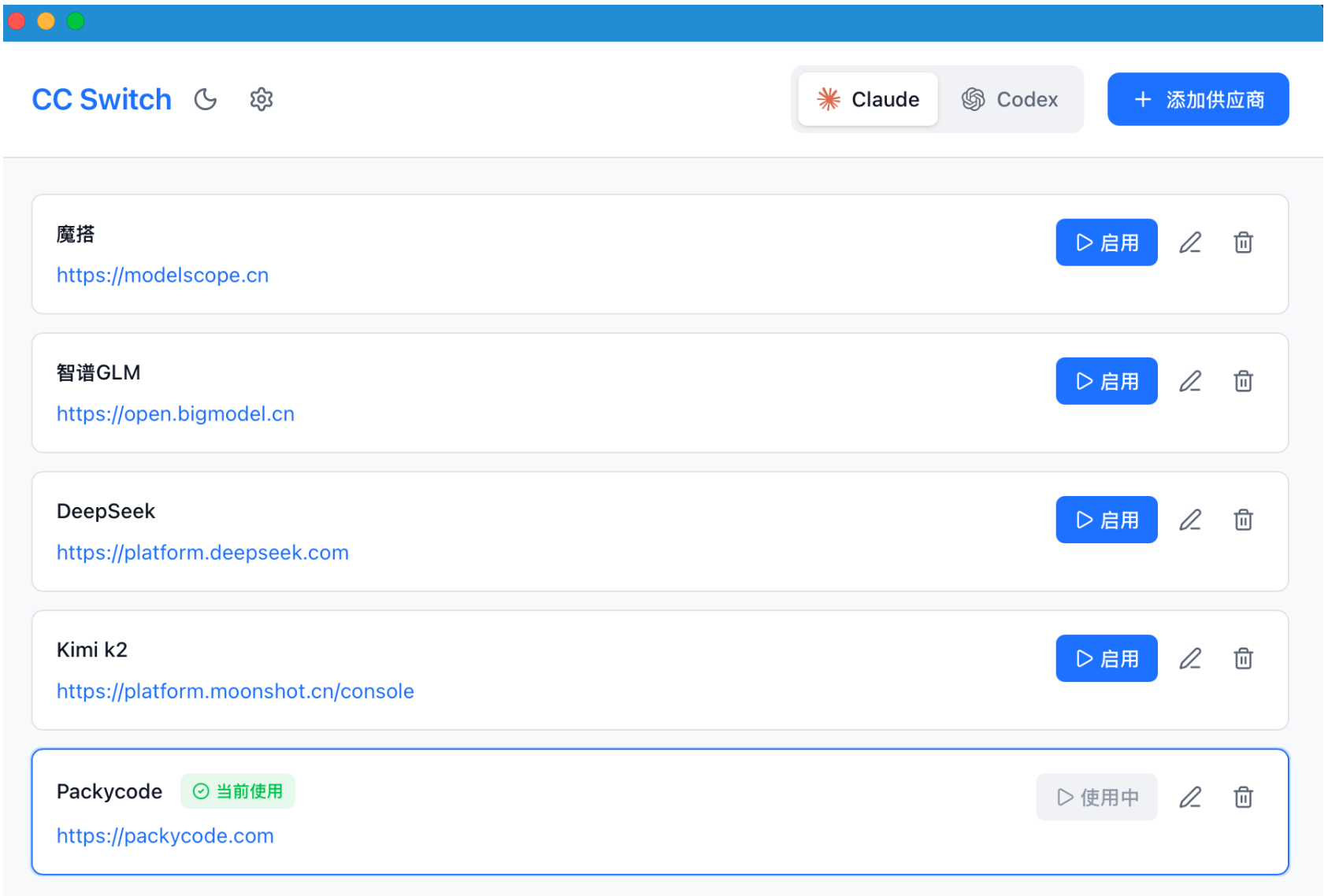Image resolution: width=1328 pixels, height=896 pixels.
Task: Enable the DeepSeek provider with 启用
Action: click(x=1107, y=520)
